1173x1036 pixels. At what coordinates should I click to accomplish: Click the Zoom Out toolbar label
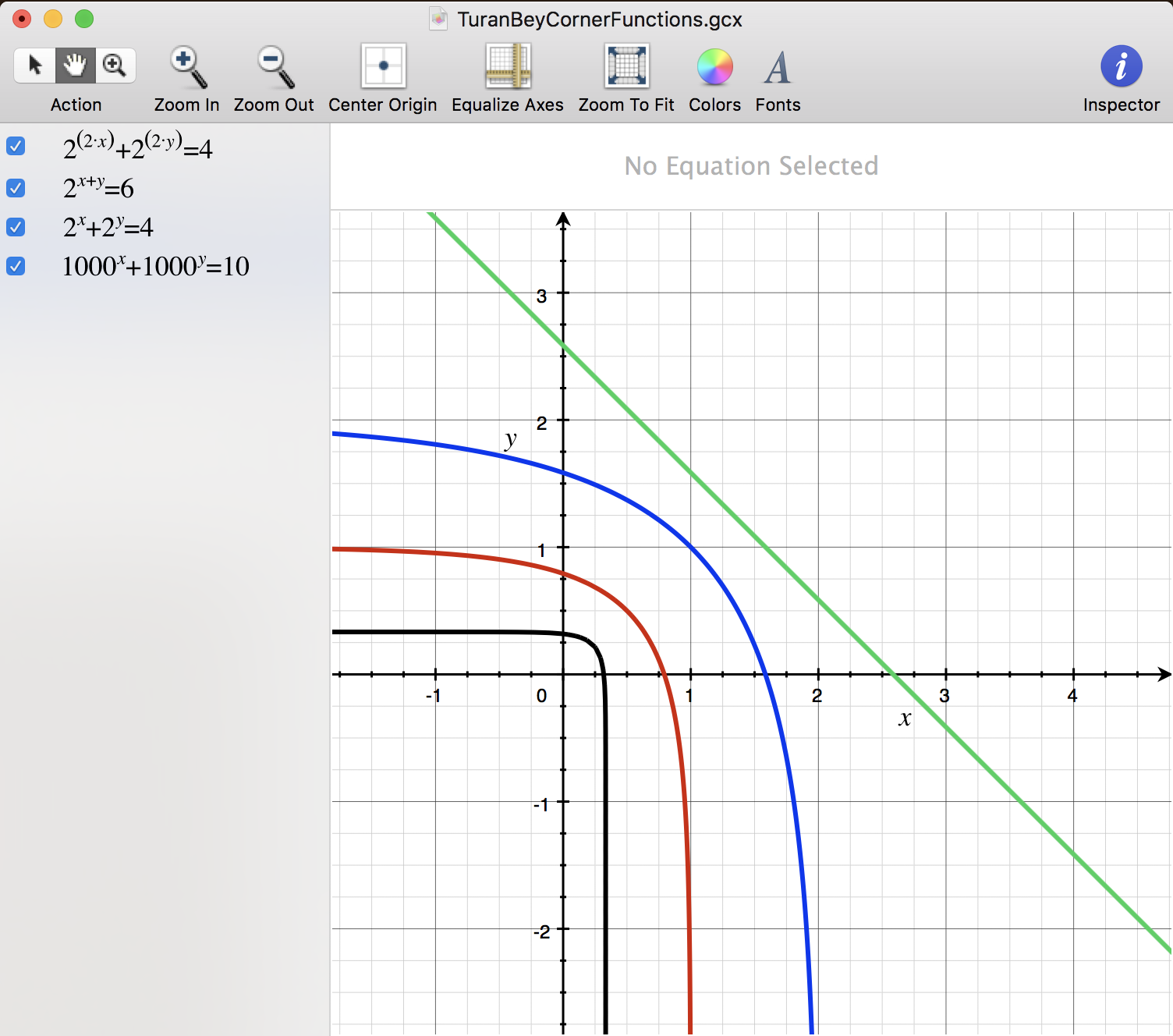274,105
